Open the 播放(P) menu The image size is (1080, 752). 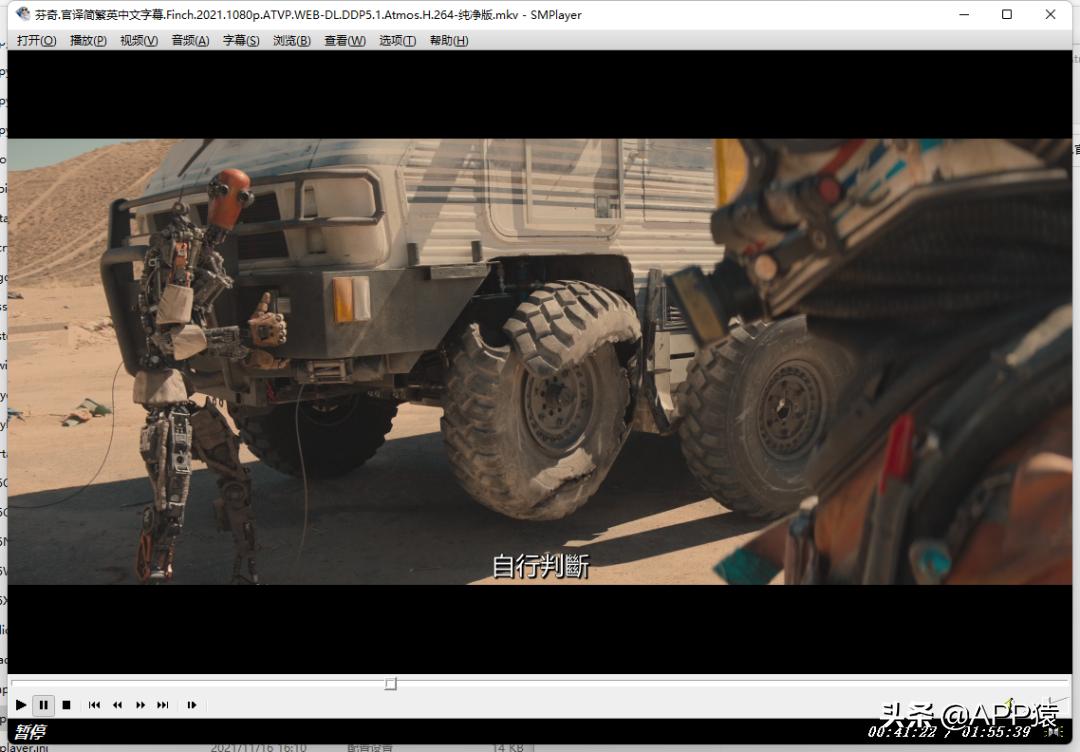[x=88, y=41]
